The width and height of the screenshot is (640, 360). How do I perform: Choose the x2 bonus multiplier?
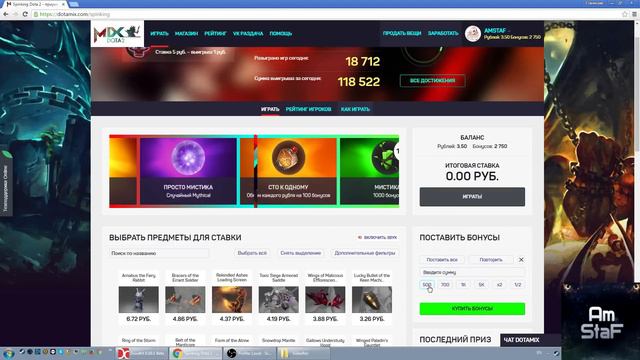pos(500,285)
